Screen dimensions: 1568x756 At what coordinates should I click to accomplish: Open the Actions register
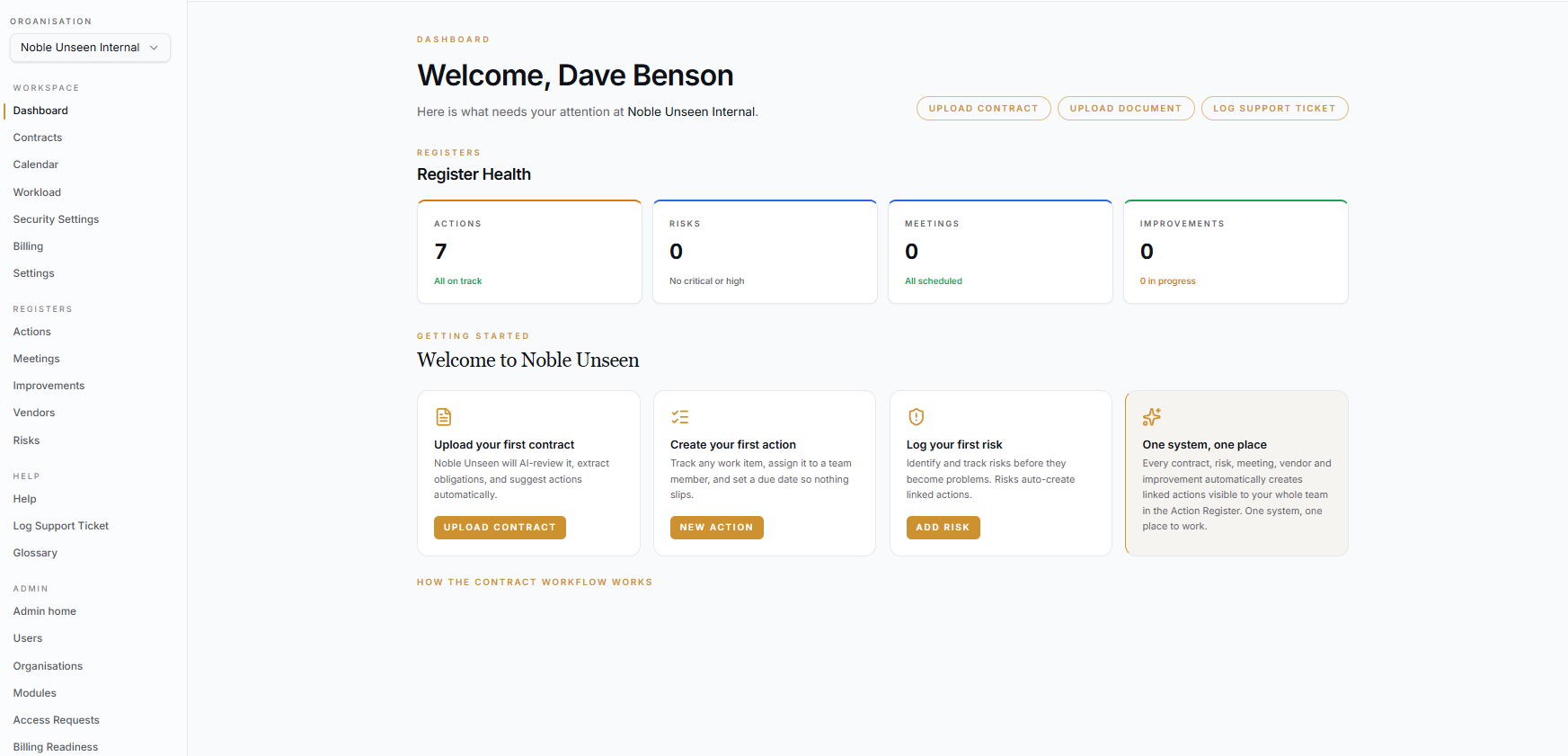coord(31,332)
